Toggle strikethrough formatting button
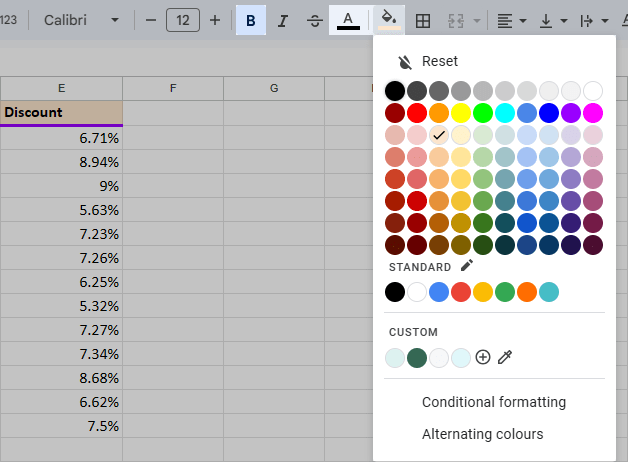 coord(315,20)
